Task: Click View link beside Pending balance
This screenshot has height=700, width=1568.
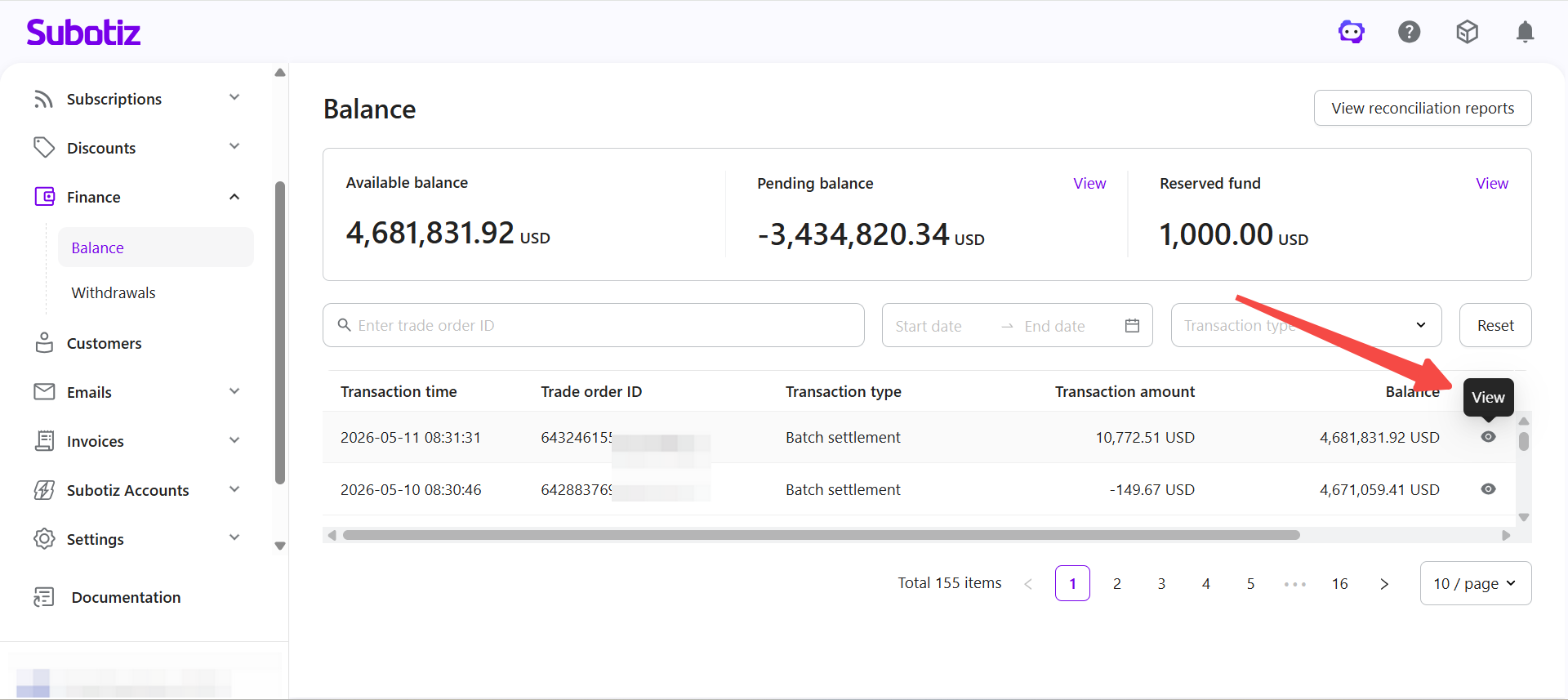Action: 1089,183
